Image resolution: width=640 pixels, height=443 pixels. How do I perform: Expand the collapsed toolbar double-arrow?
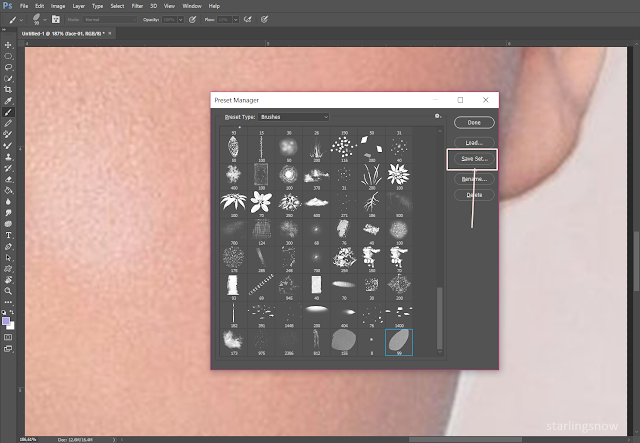pos(4,29)
